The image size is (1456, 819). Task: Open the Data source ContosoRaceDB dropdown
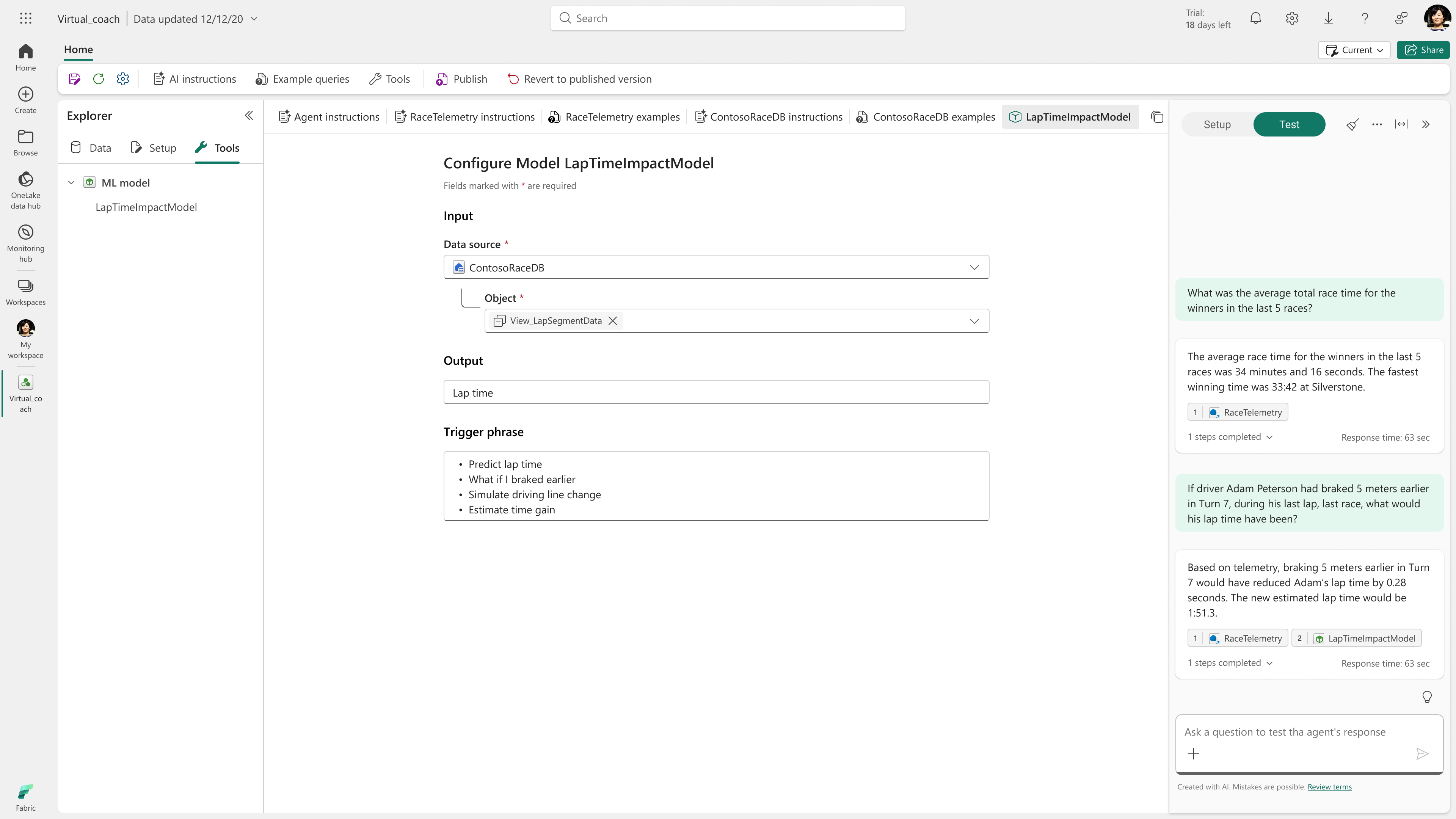pos(716,267)
